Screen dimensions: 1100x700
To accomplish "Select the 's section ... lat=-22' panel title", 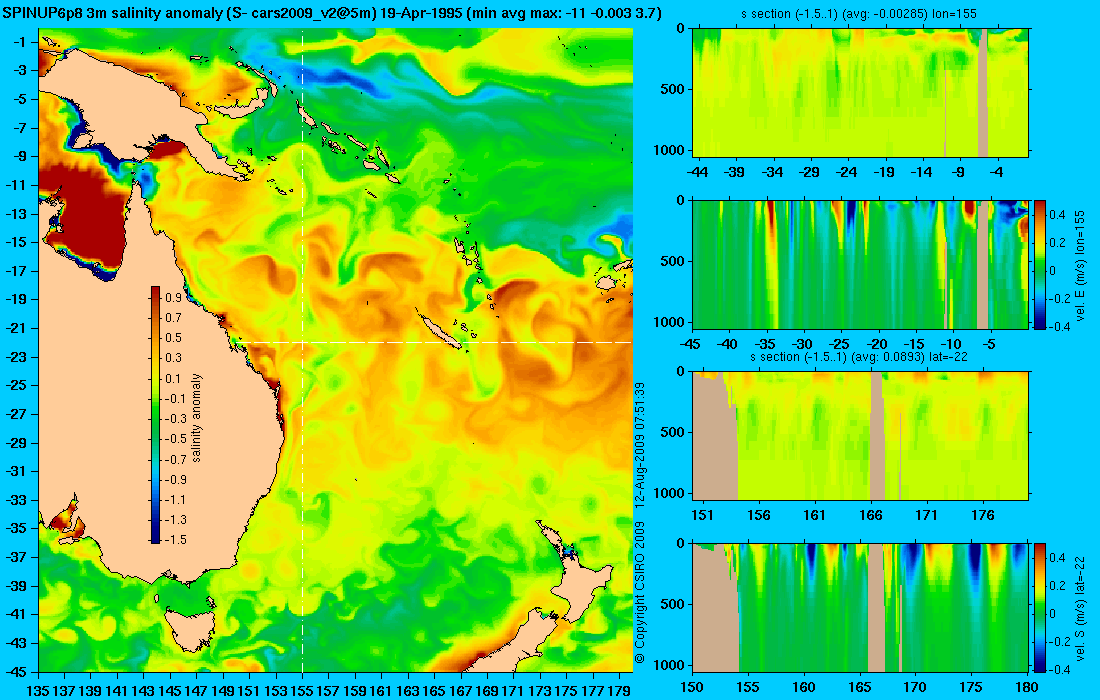I will coord(859,357).
